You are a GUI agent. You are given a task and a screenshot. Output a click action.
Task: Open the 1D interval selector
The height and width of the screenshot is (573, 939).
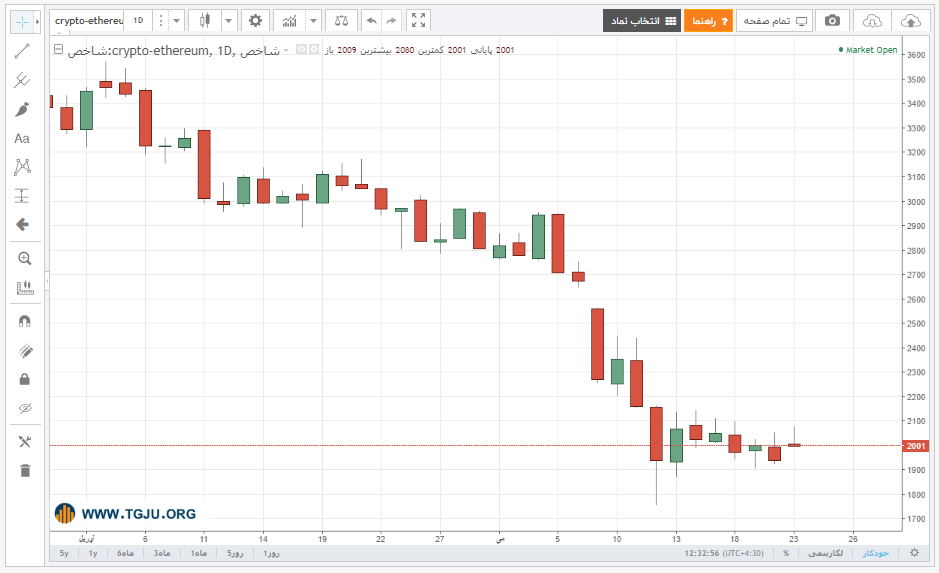(x=138, y=21)
